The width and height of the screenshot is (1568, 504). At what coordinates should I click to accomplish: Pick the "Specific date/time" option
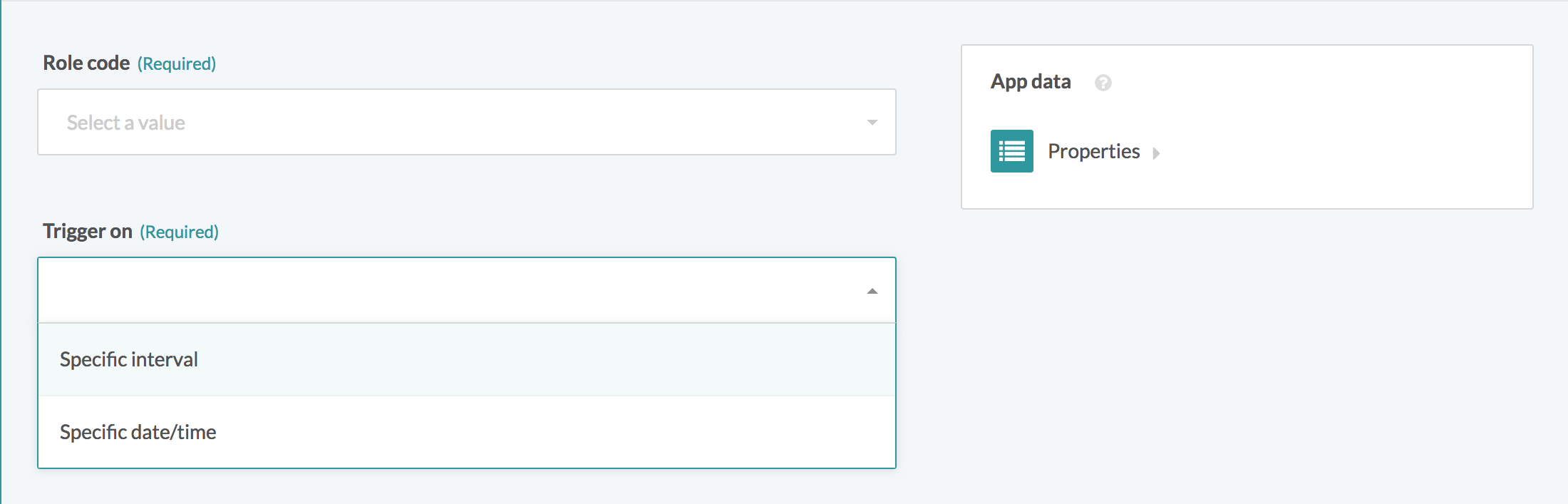click(138, 432)
